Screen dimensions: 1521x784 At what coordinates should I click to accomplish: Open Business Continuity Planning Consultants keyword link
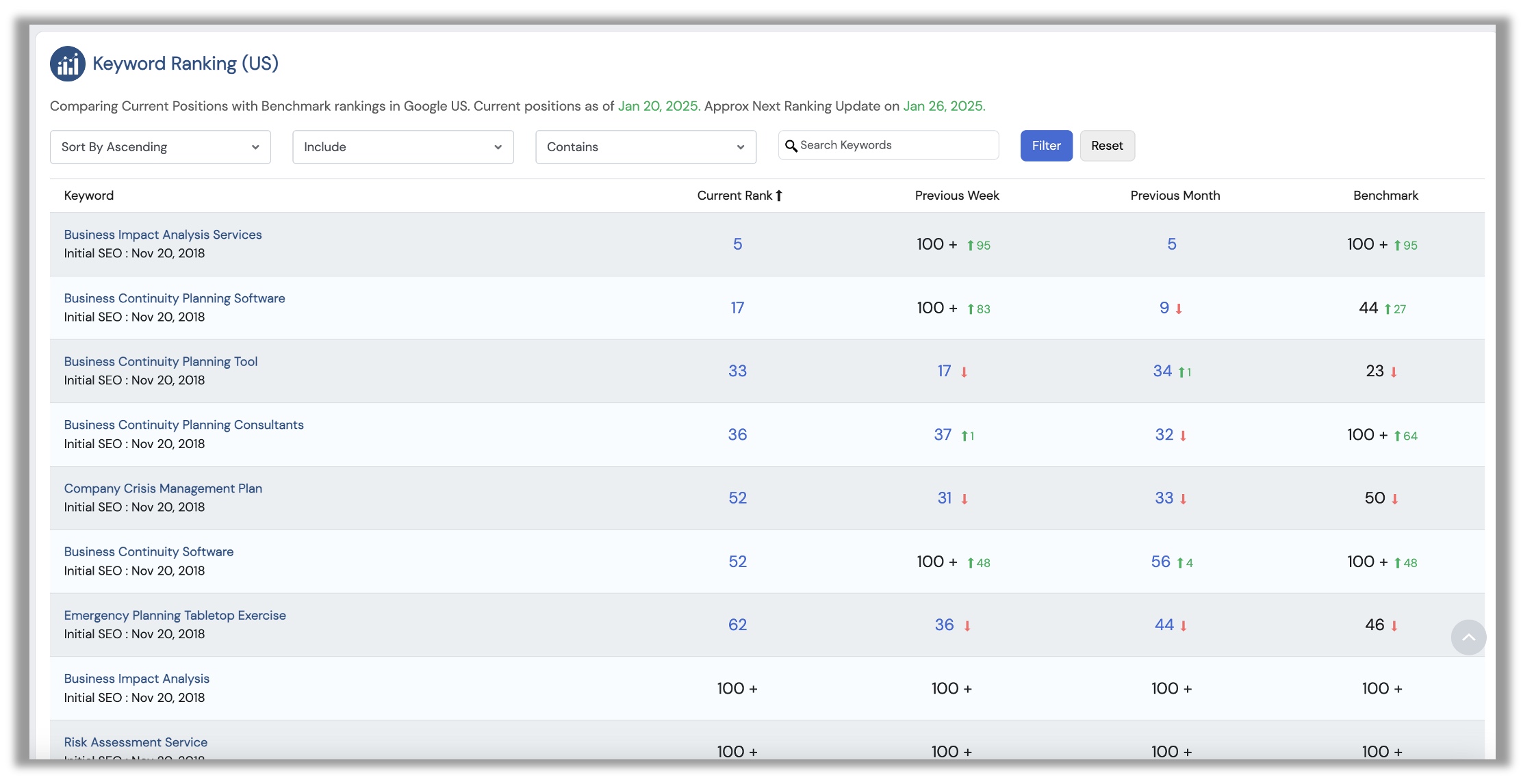(183, 425)
